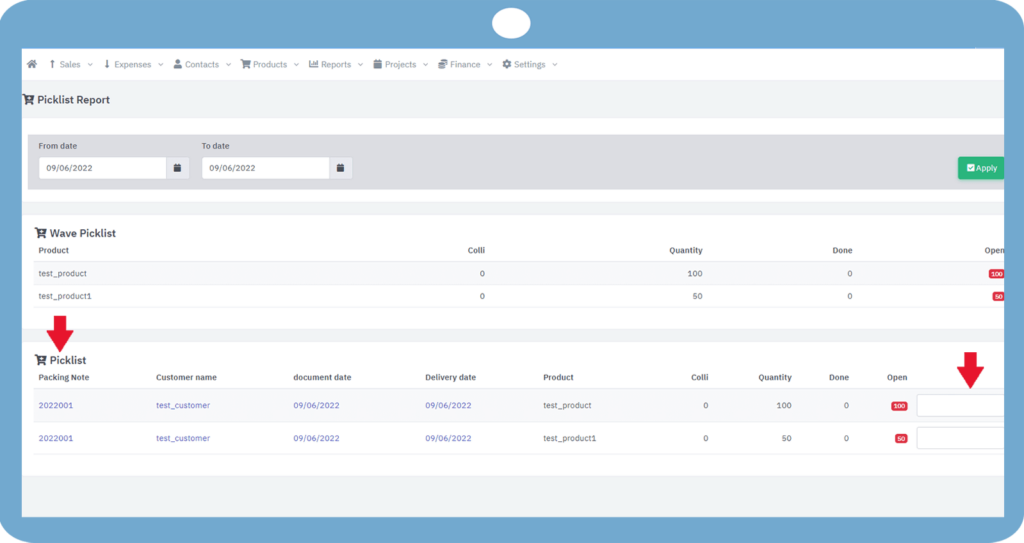Click Quantity header in Wave Picklist table
The width and height of the screenshot is (1024, 543).
pos(686,250)
